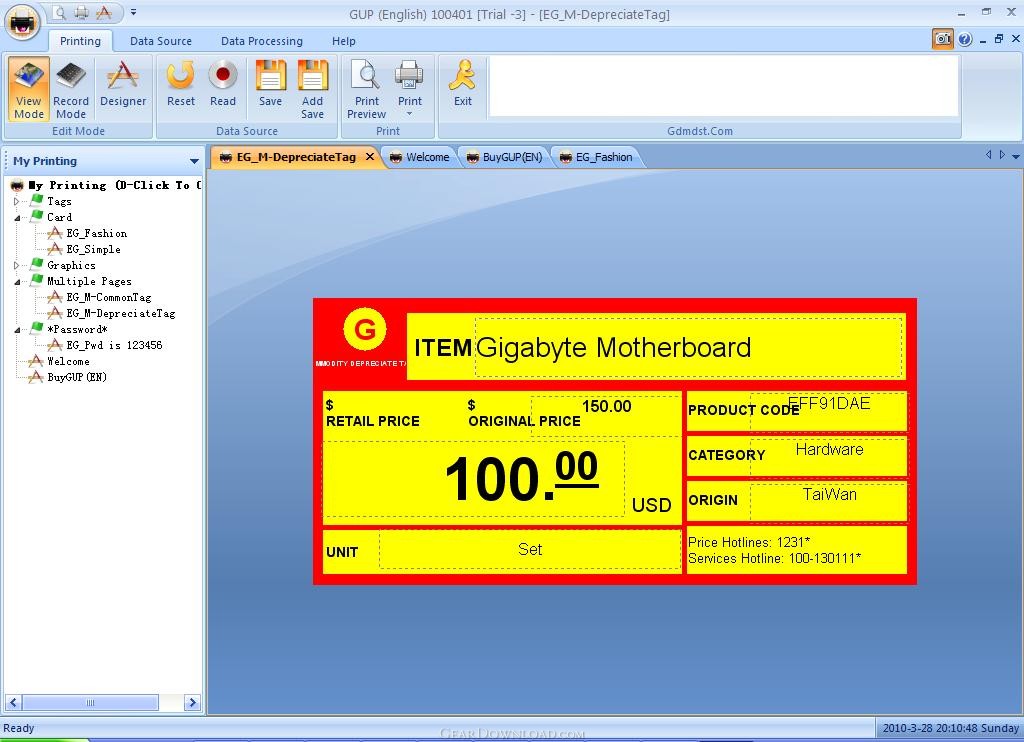Click the tree panel scroll-left arrow
This screenshot has width=1024, height=742.
pyautogui.click(x=12, y=703)
